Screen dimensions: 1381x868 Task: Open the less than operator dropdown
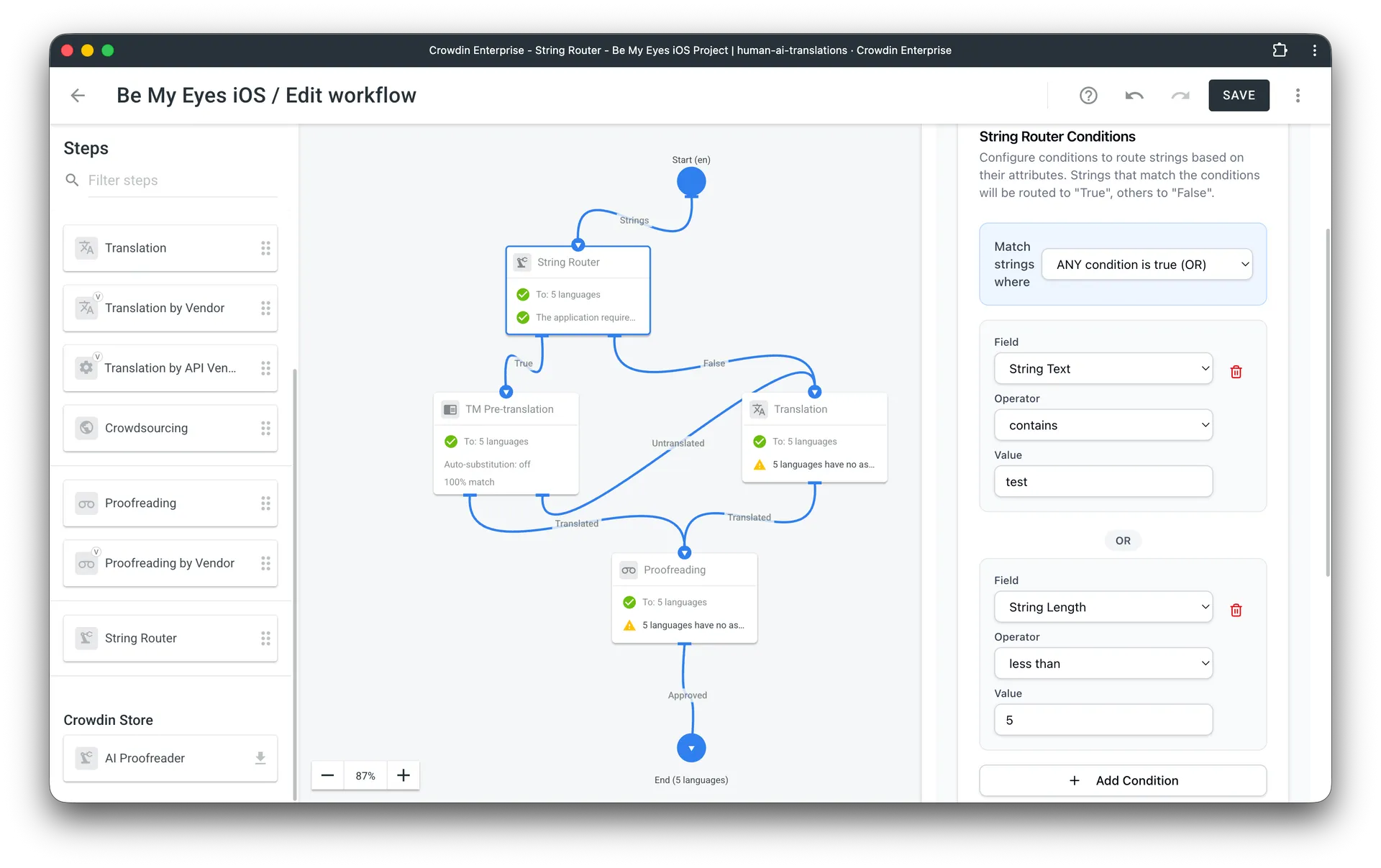click(x=1103, y=664)
